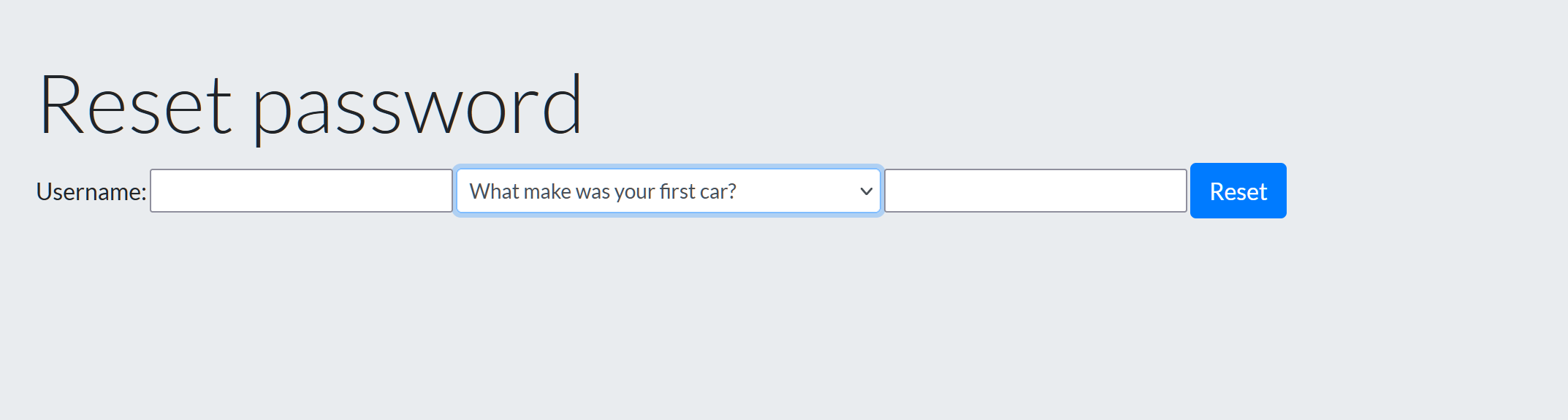Click the down arrow in question selector
This screenshot has height=420, width=1568.
click(867, 191)
